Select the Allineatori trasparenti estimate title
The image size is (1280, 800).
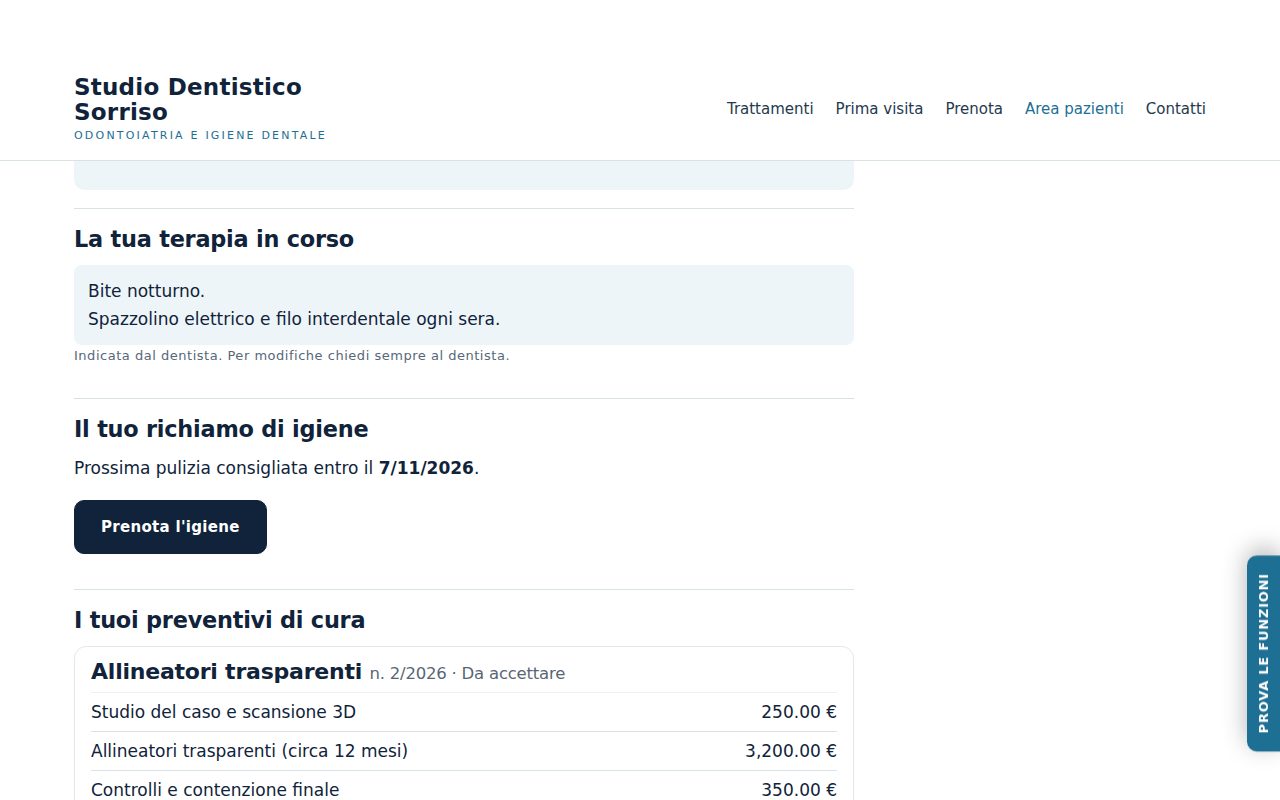tap(226, 671)
